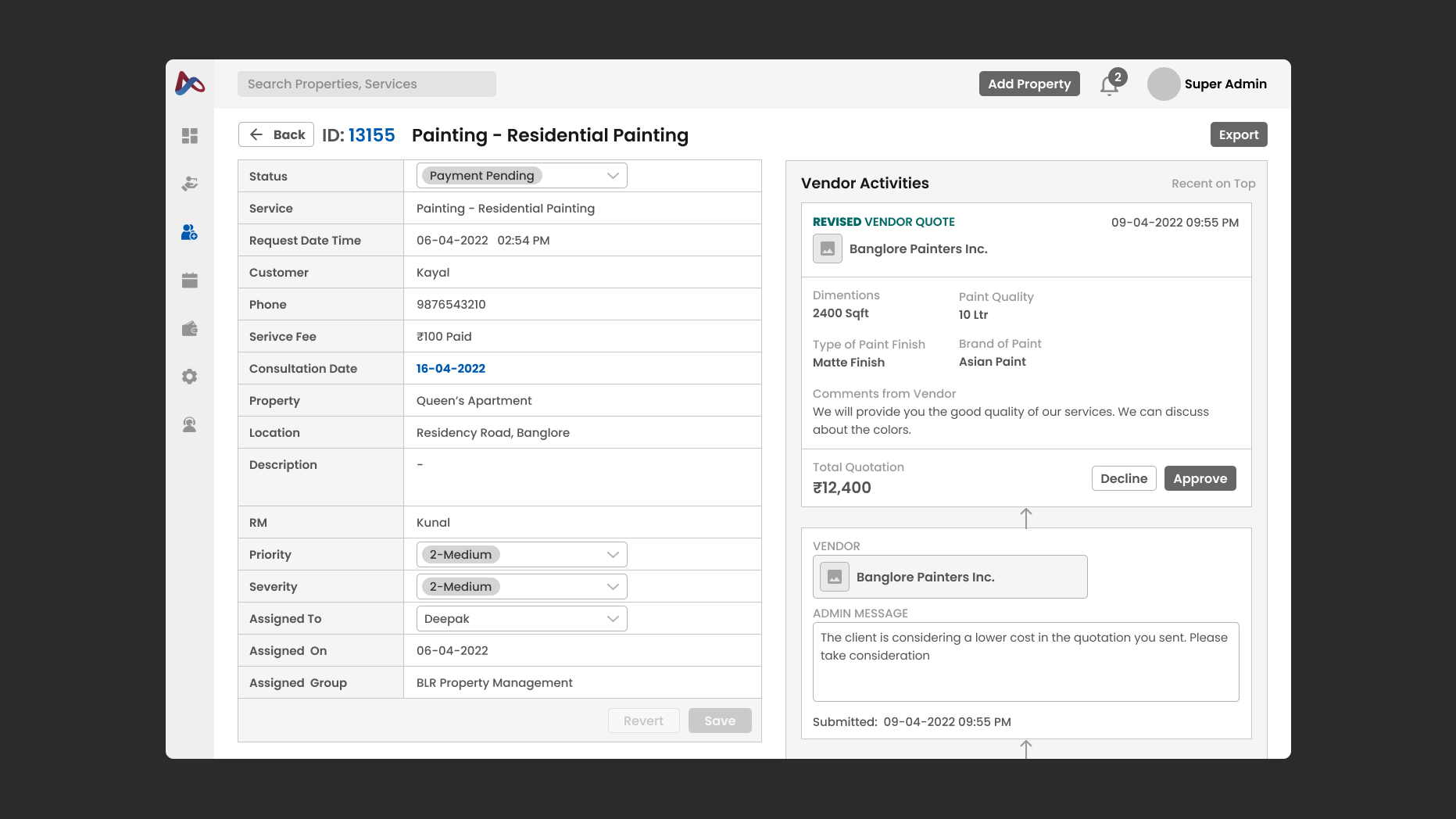The image size is (1456, 819).
Task: Decline the revised vendor quote
Action: pyautogui.click(x=1123, y=477)
